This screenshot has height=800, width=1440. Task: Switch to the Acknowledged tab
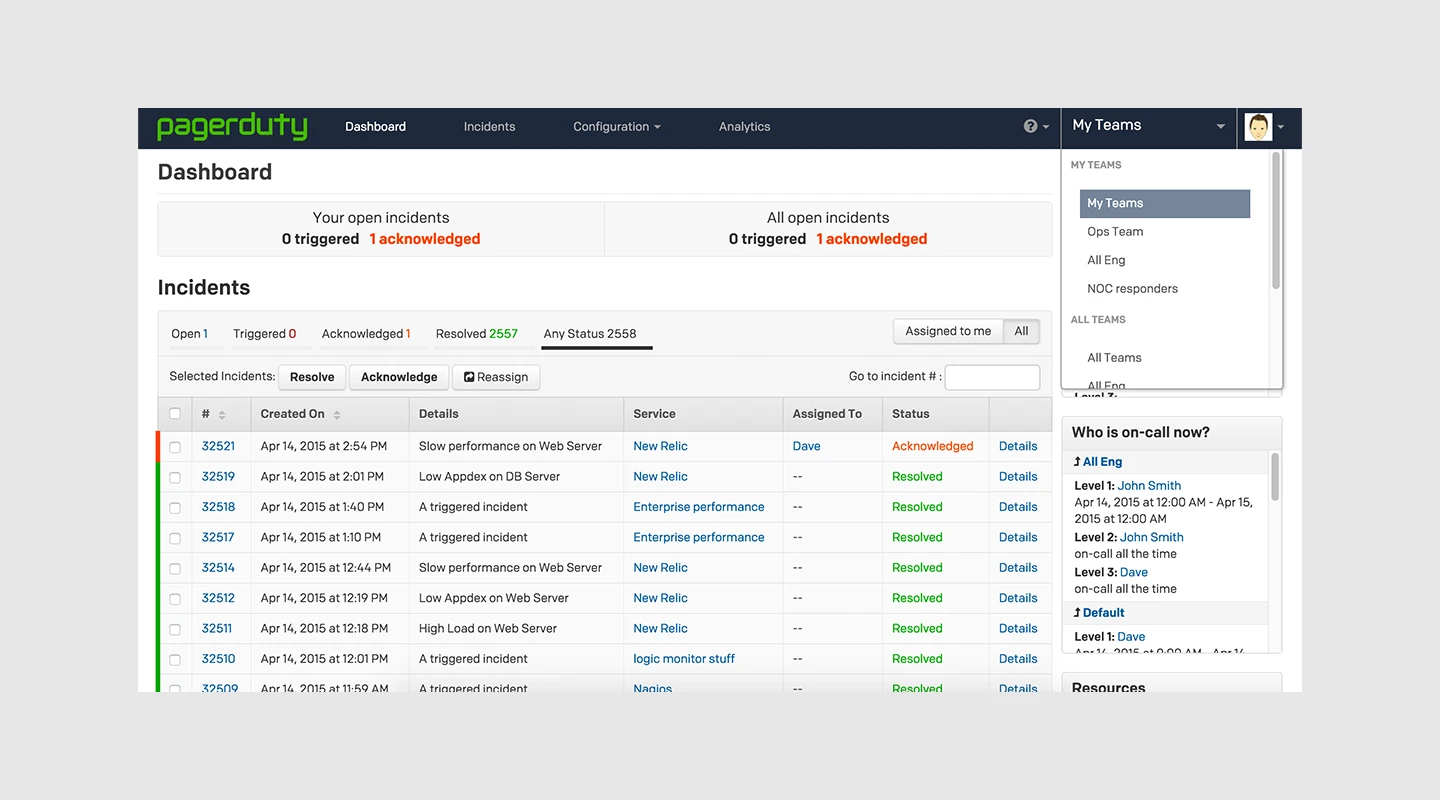click(366, 334)
